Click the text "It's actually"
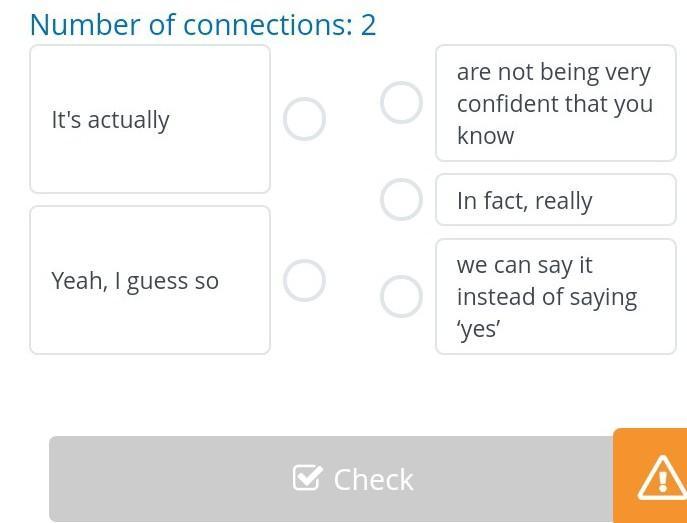The width and height of the screenshot is (687, 523). pos(111,120)
